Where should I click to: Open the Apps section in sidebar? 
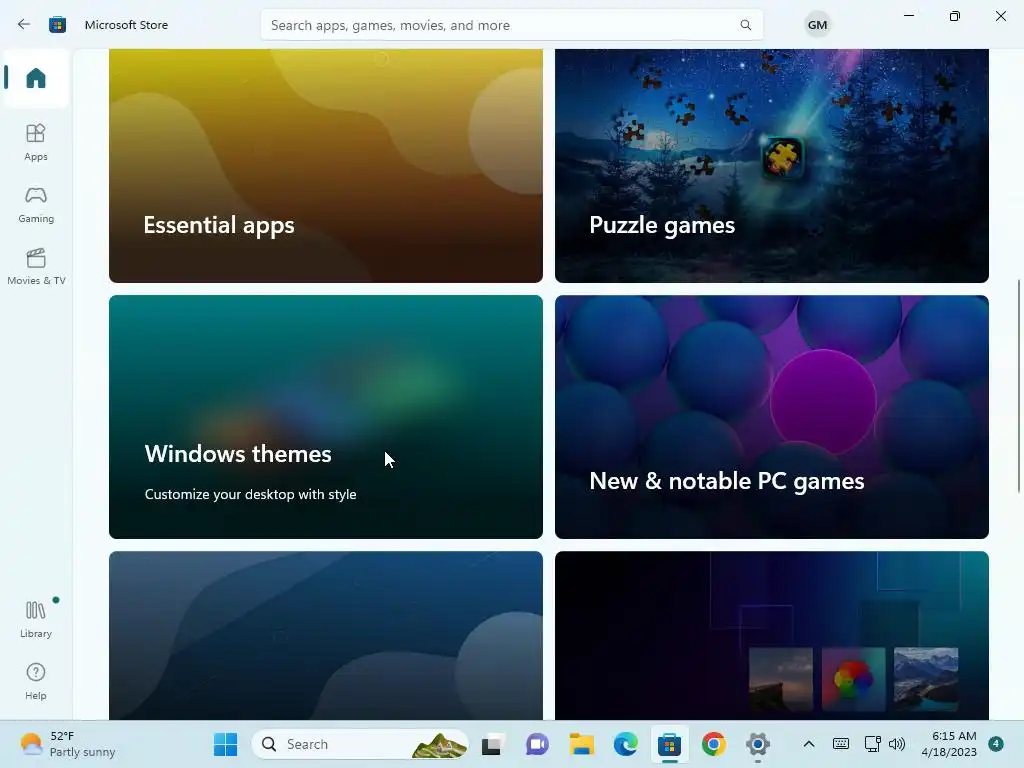pos(36,142)
